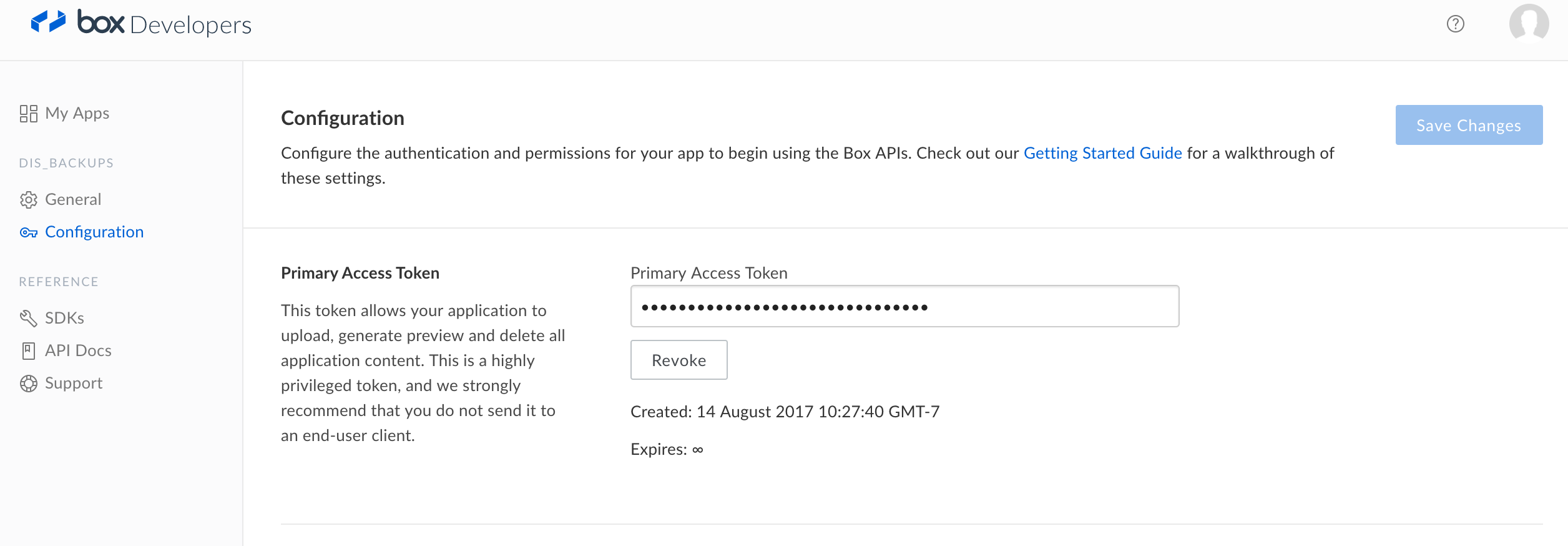Revoke the primary access token
The height and width of the screenshot is (546, 1568).
coord(679,360)
